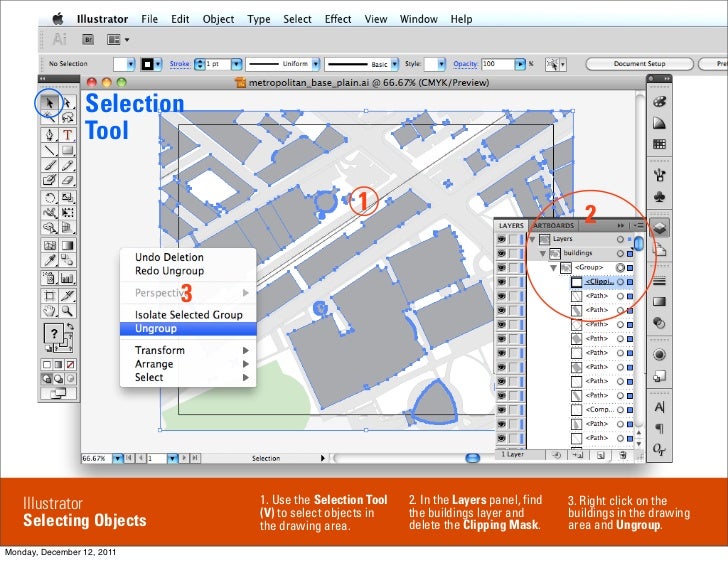Select the Line Segment tool
This screenshot has width=728, height=561.
pyautogui.click(x=49, y=150)
